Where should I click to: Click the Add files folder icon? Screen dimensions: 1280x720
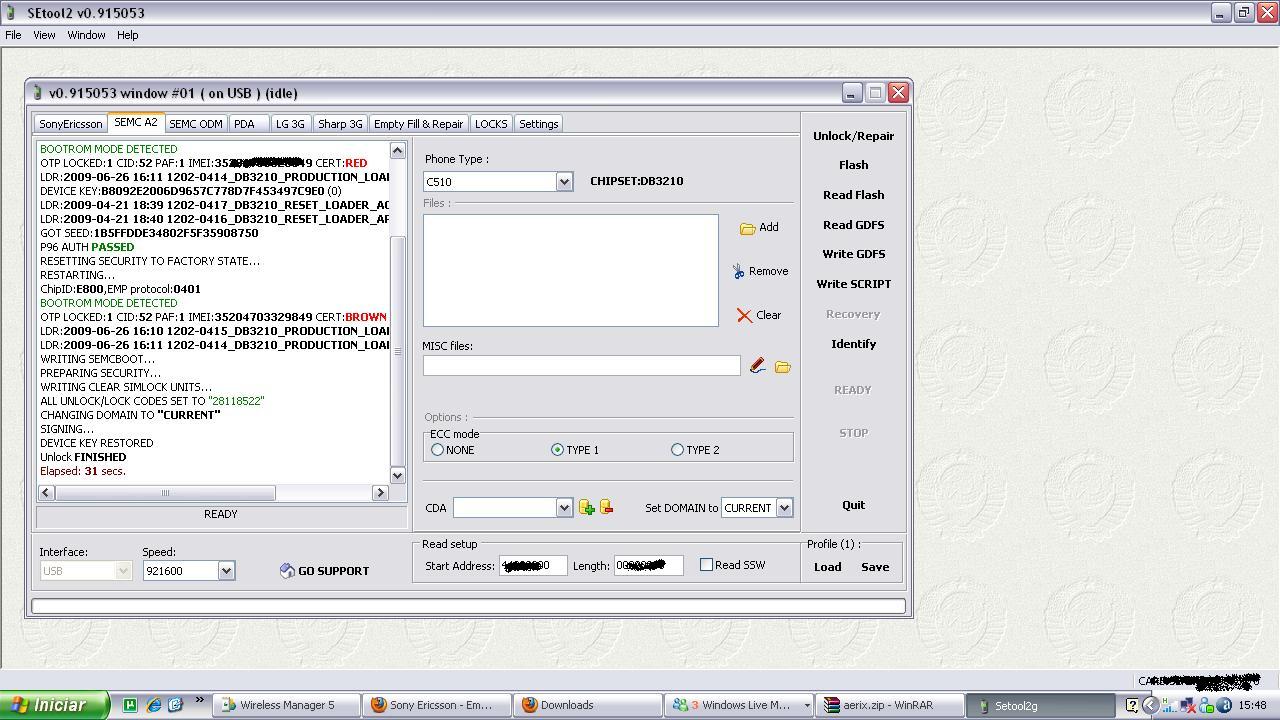[x=747, y=228]
